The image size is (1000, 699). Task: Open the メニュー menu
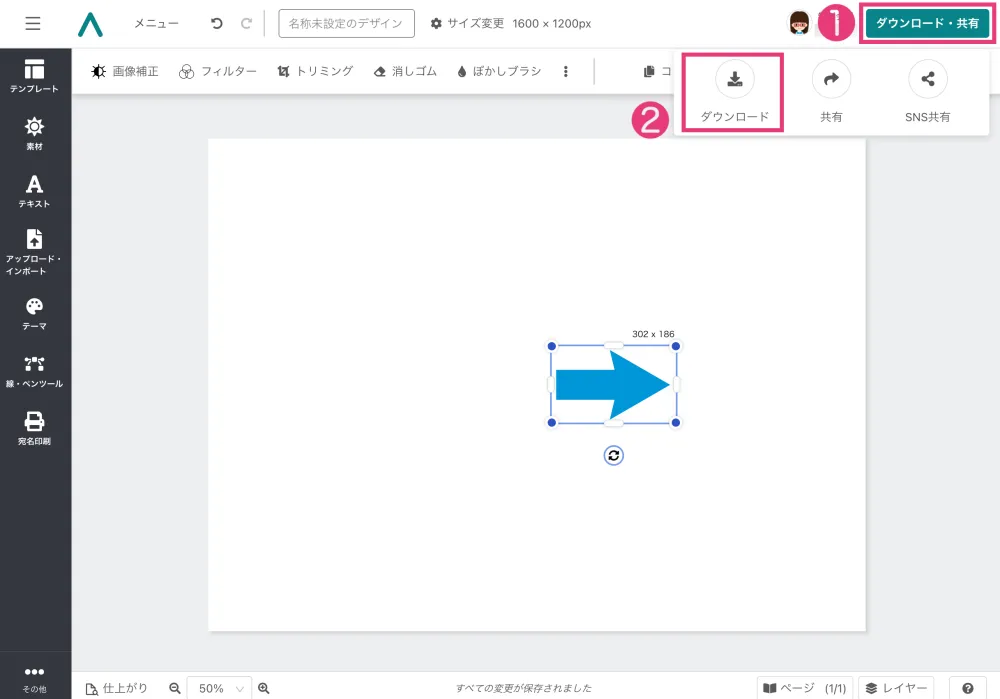(156, 23)
